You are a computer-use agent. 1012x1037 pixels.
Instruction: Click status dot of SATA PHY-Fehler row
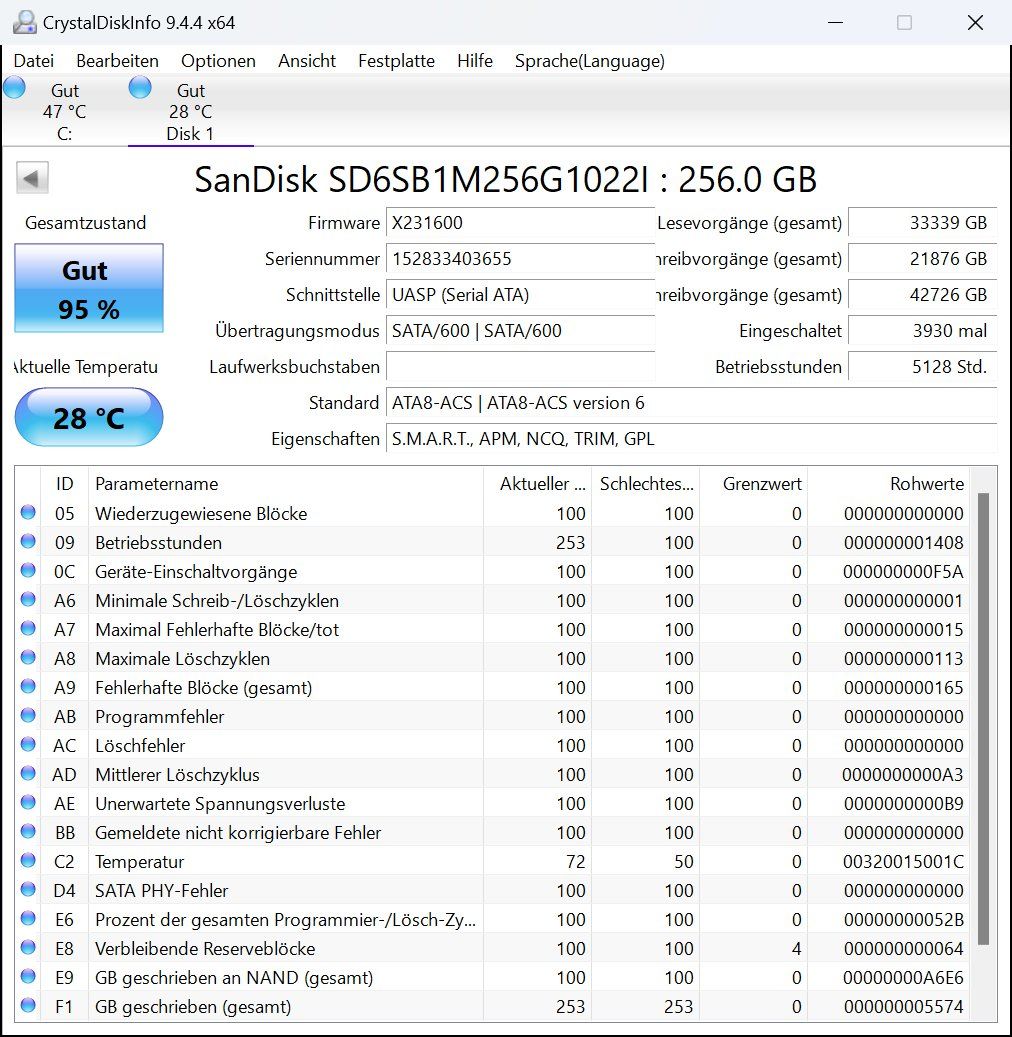tap(28, 890)
